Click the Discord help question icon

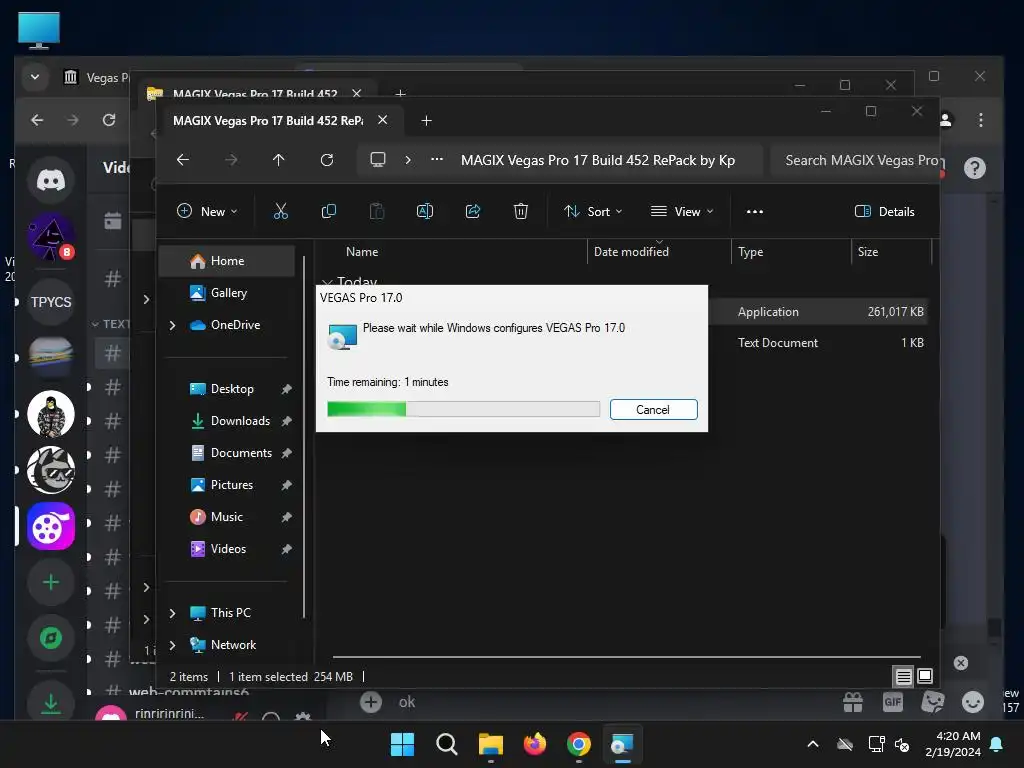coord(974,168)
